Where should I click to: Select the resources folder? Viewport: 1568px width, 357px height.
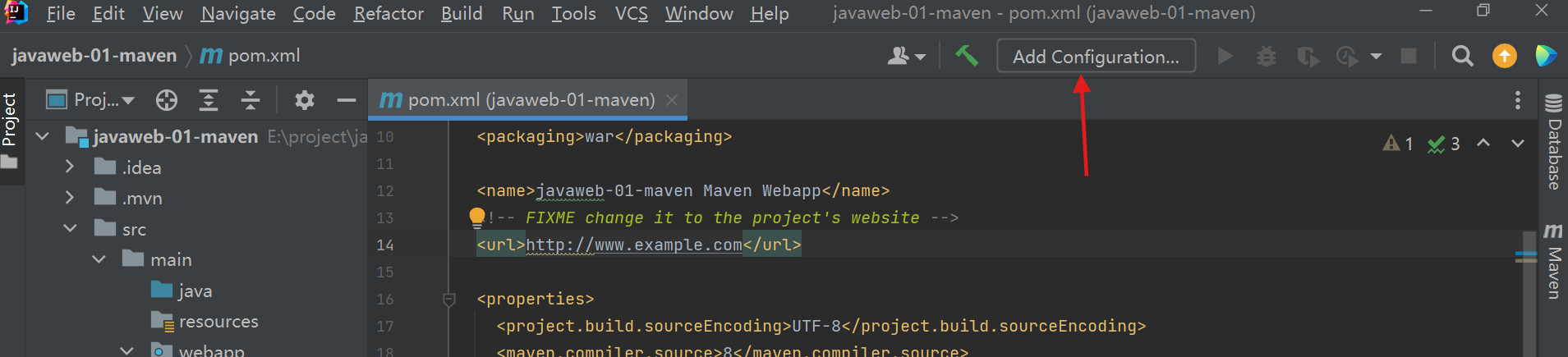205,322
